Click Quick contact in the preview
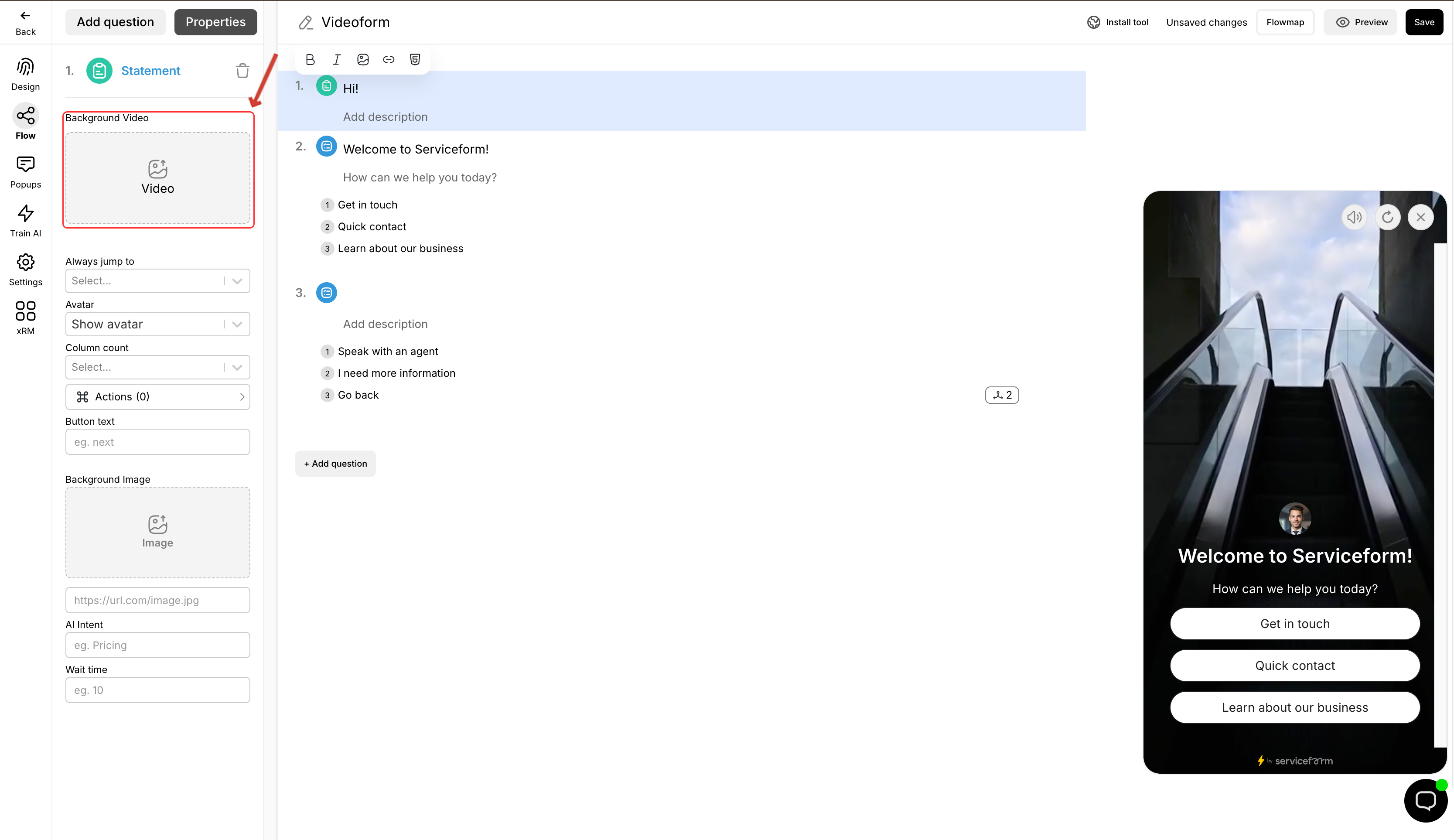 coord(1295,666)
